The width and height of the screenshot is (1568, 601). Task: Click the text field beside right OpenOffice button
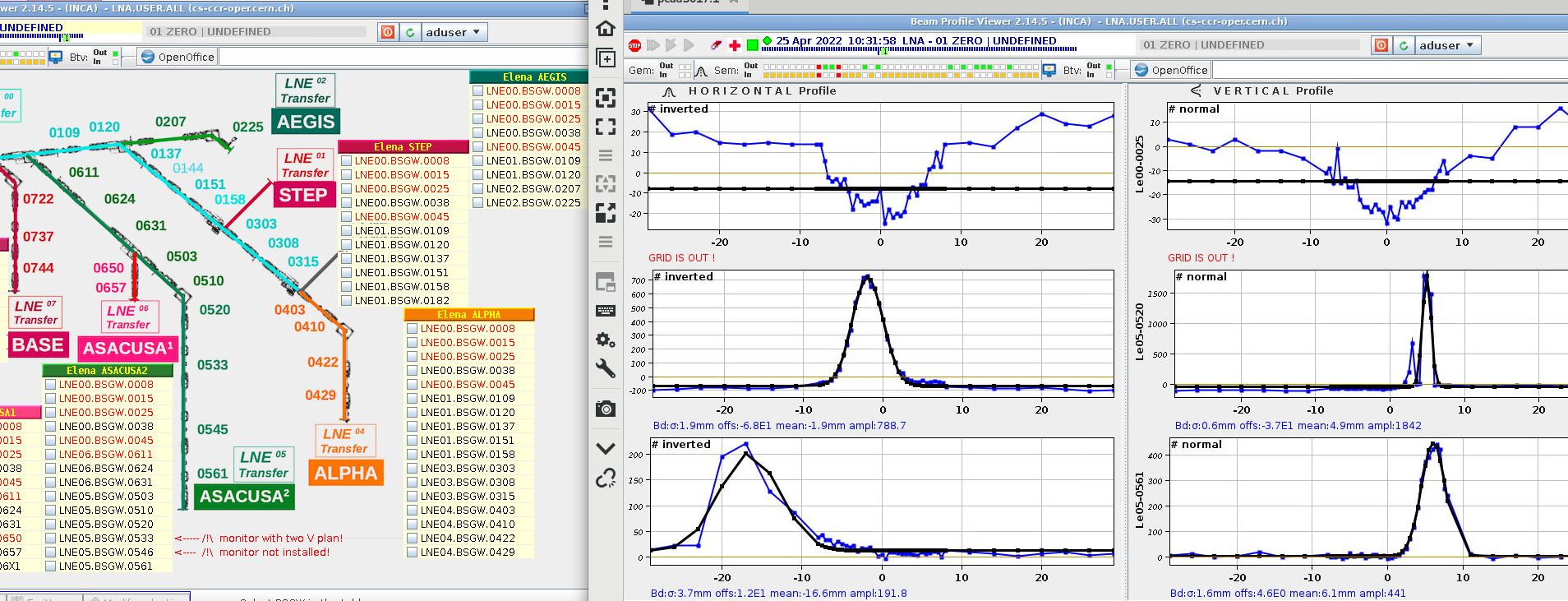(1389, 70)
